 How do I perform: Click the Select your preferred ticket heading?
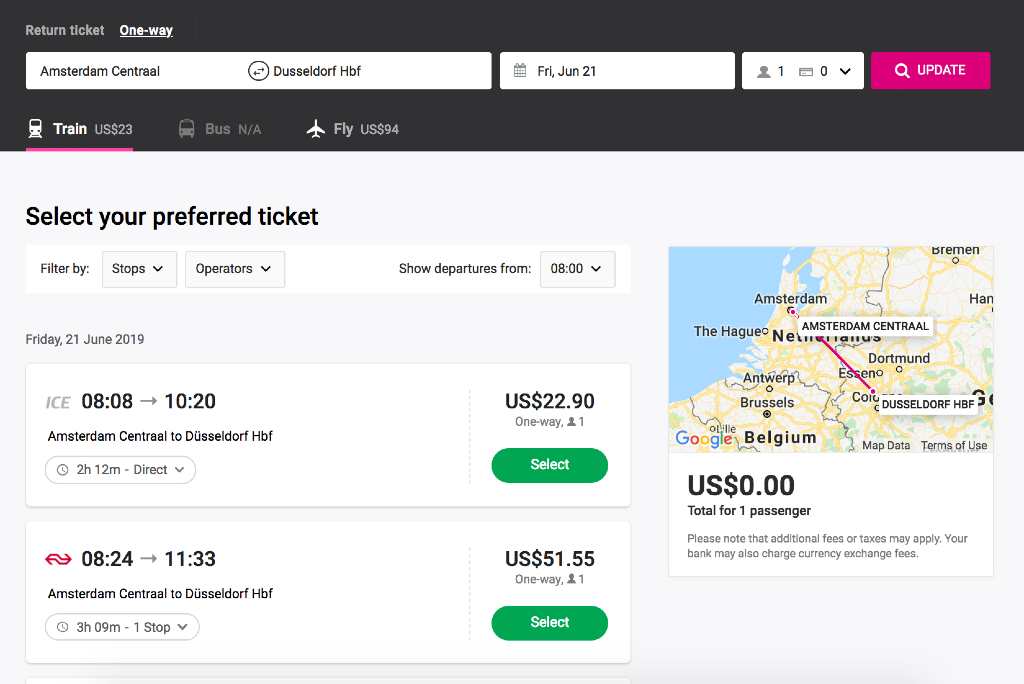(172, 216)
